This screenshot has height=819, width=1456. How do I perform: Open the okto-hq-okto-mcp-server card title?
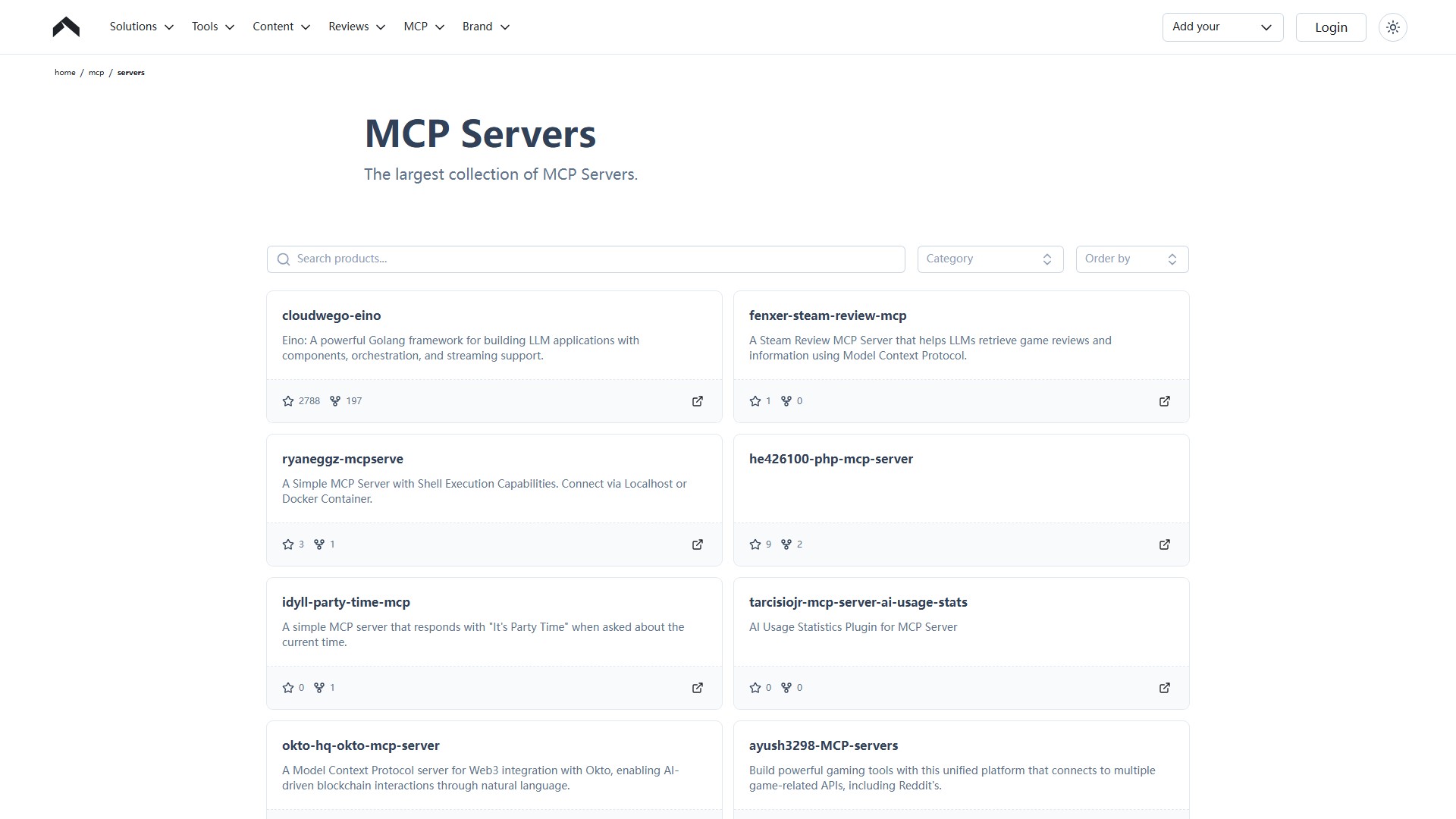360,745
